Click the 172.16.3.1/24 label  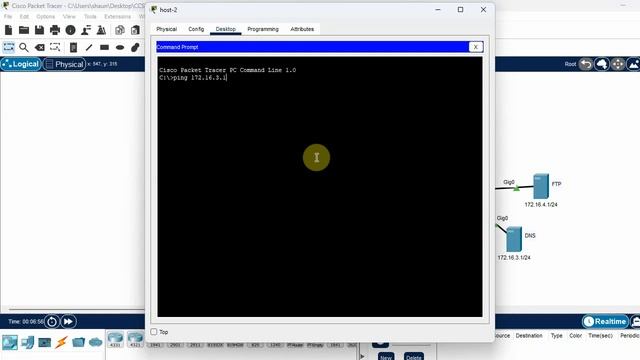514,258
